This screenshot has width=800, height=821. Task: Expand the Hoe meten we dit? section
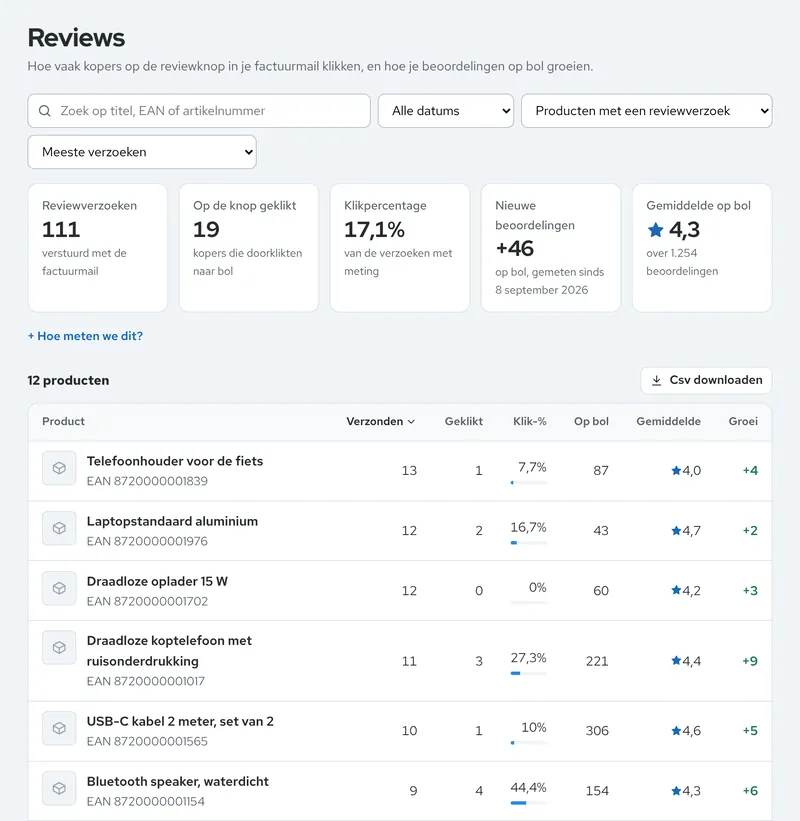coord(85,336)
